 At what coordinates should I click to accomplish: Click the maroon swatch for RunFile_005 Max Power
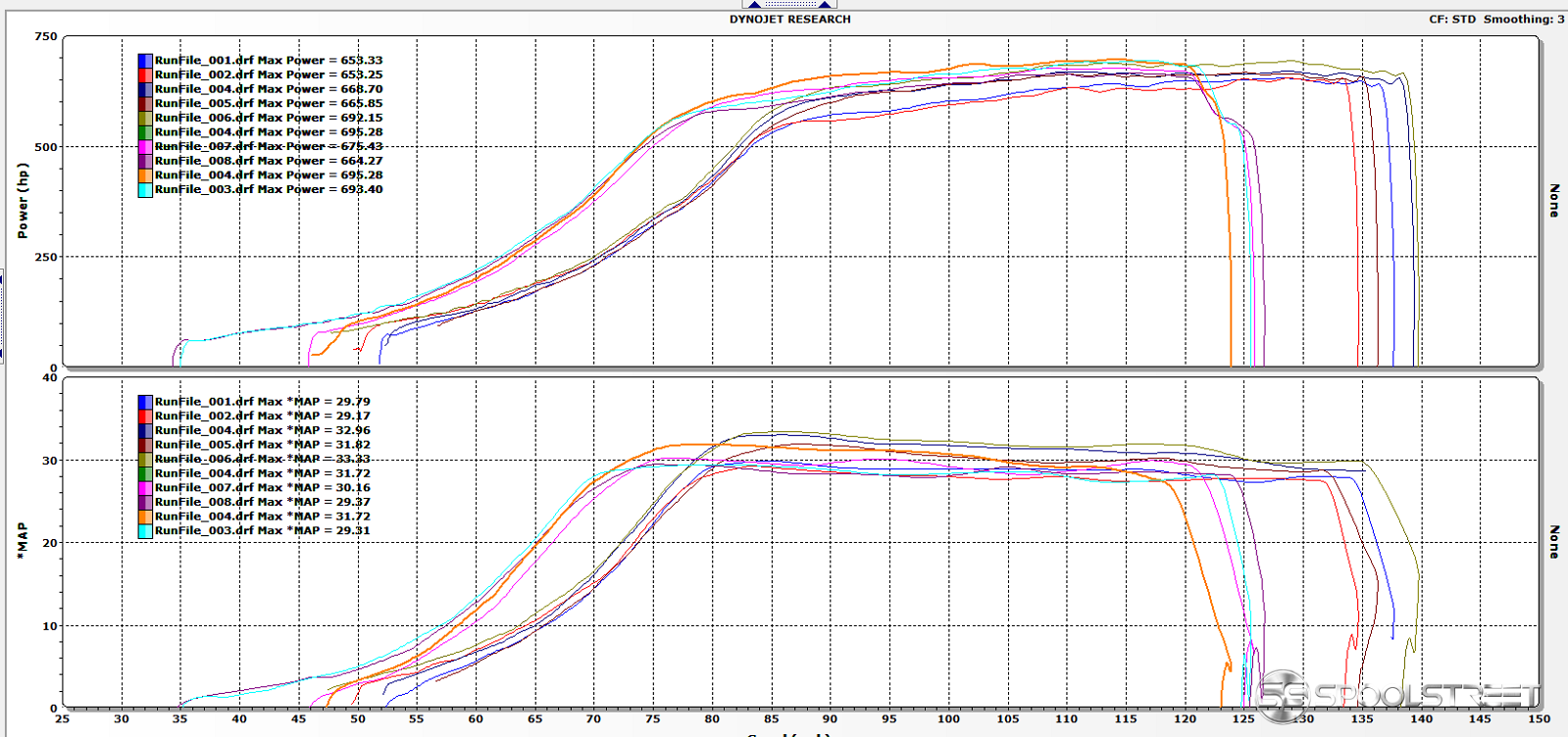145,104
